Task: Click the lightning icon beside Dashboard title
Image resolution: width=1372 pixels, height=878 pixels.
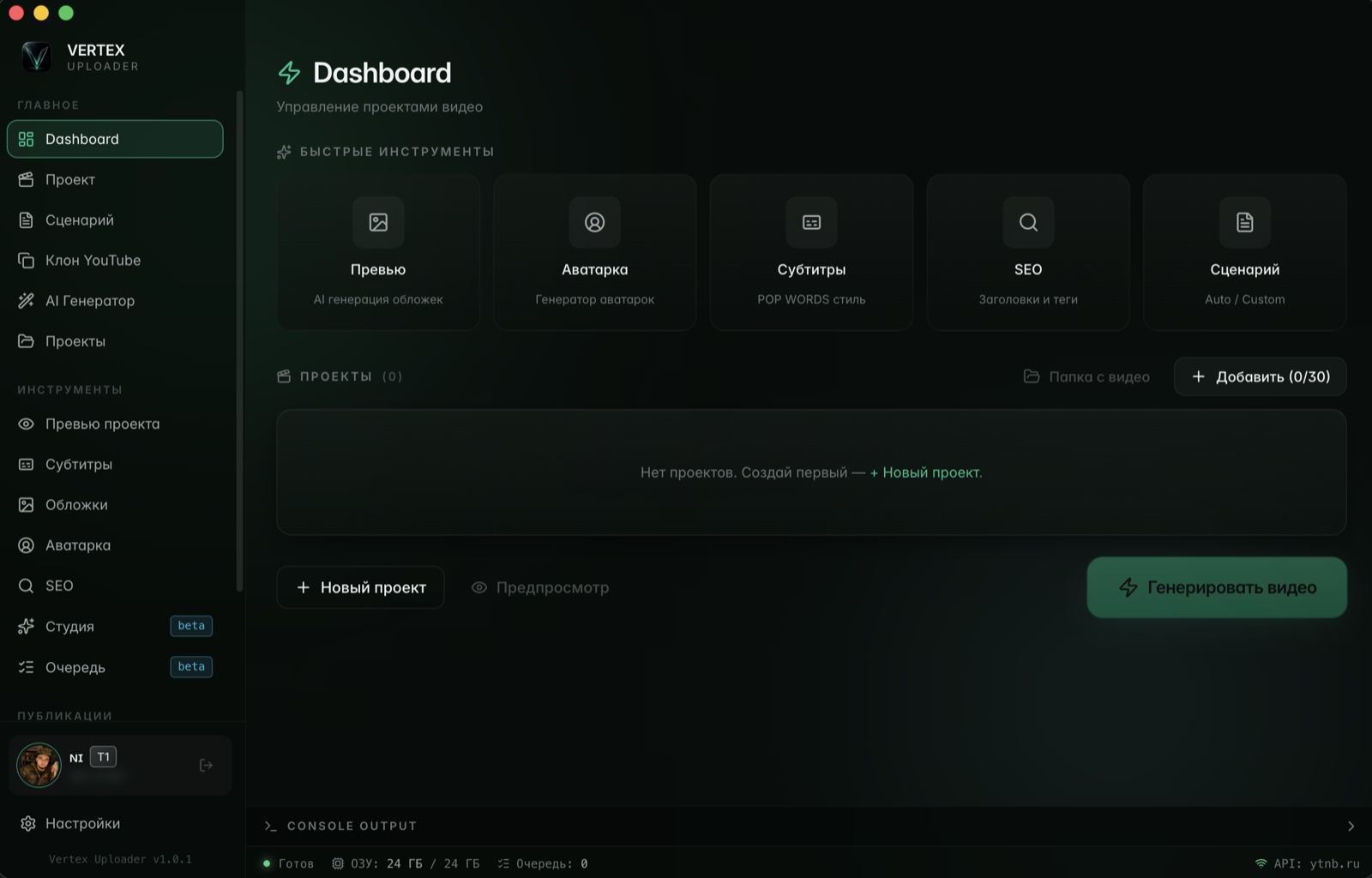Action: tap(290, 73)
